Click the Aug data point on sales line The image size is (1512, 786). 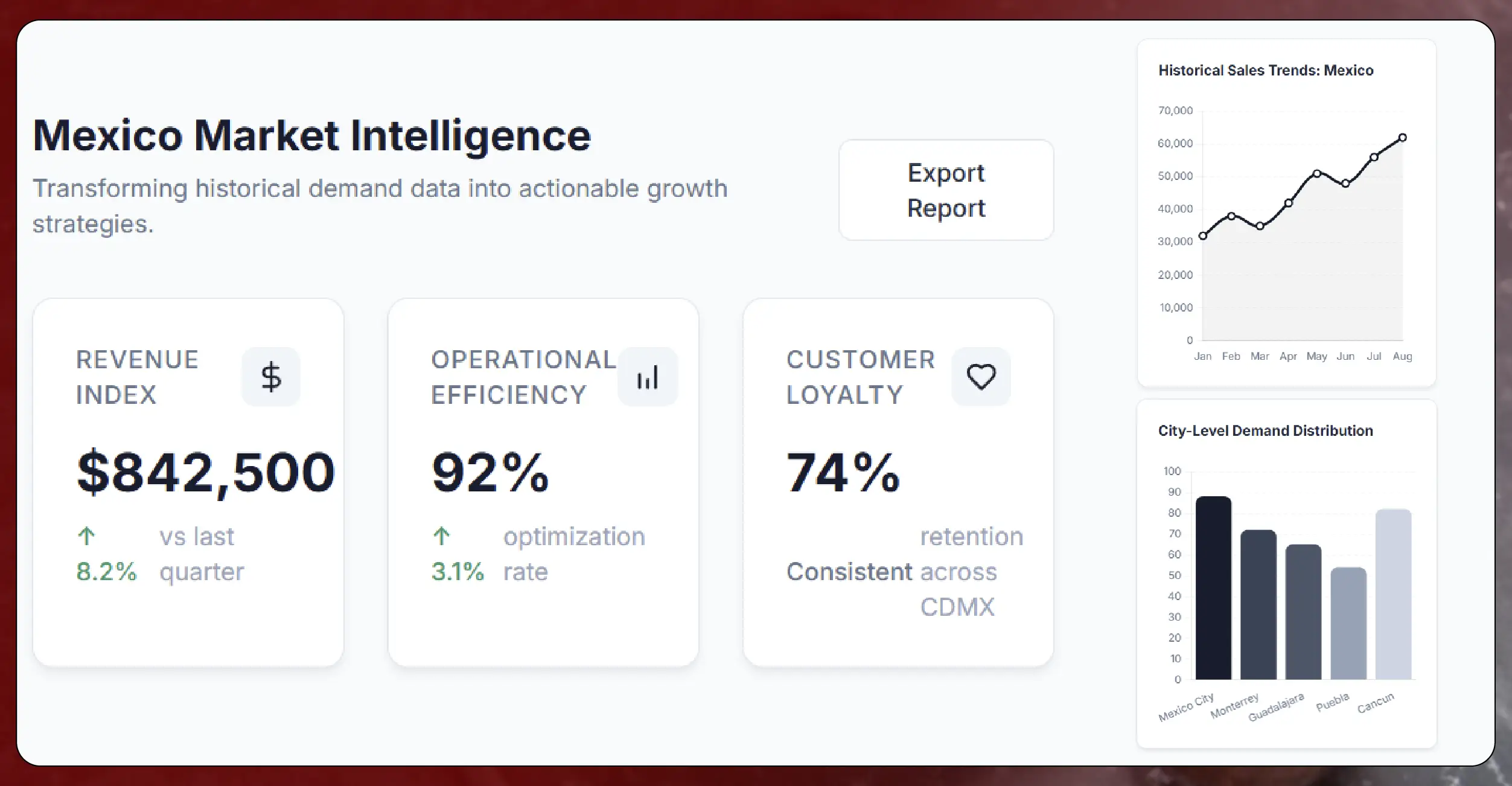click(1402, 138)
